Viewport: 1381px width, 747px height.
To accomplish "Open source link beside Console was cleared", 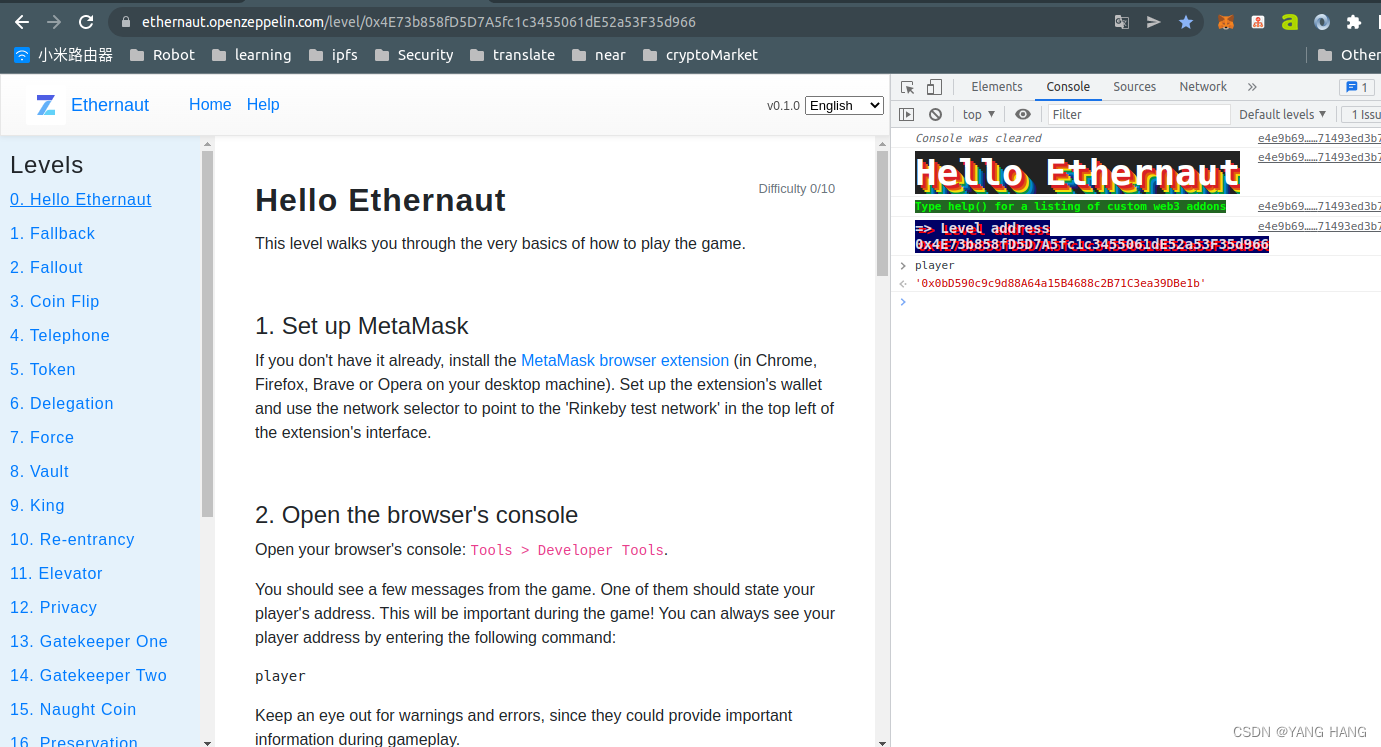I will coord(1319,138).
